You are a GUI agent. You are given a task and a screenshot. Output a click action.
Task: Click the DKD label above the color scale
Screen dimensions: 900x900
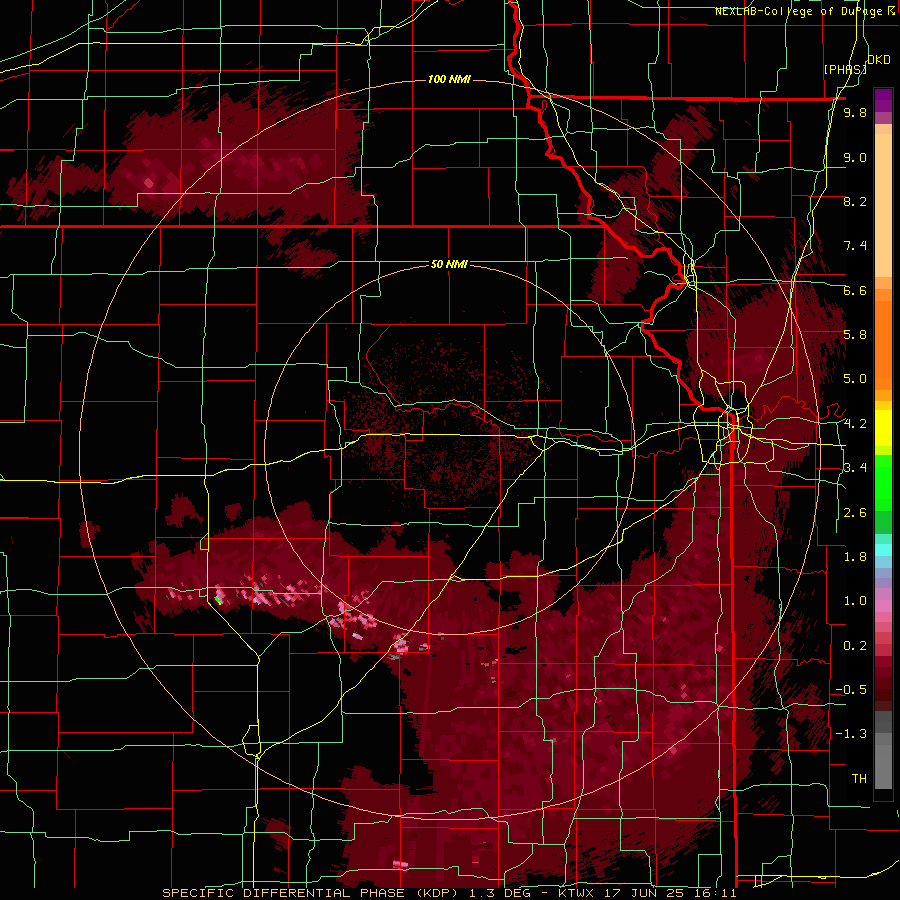tap(879, 60)
